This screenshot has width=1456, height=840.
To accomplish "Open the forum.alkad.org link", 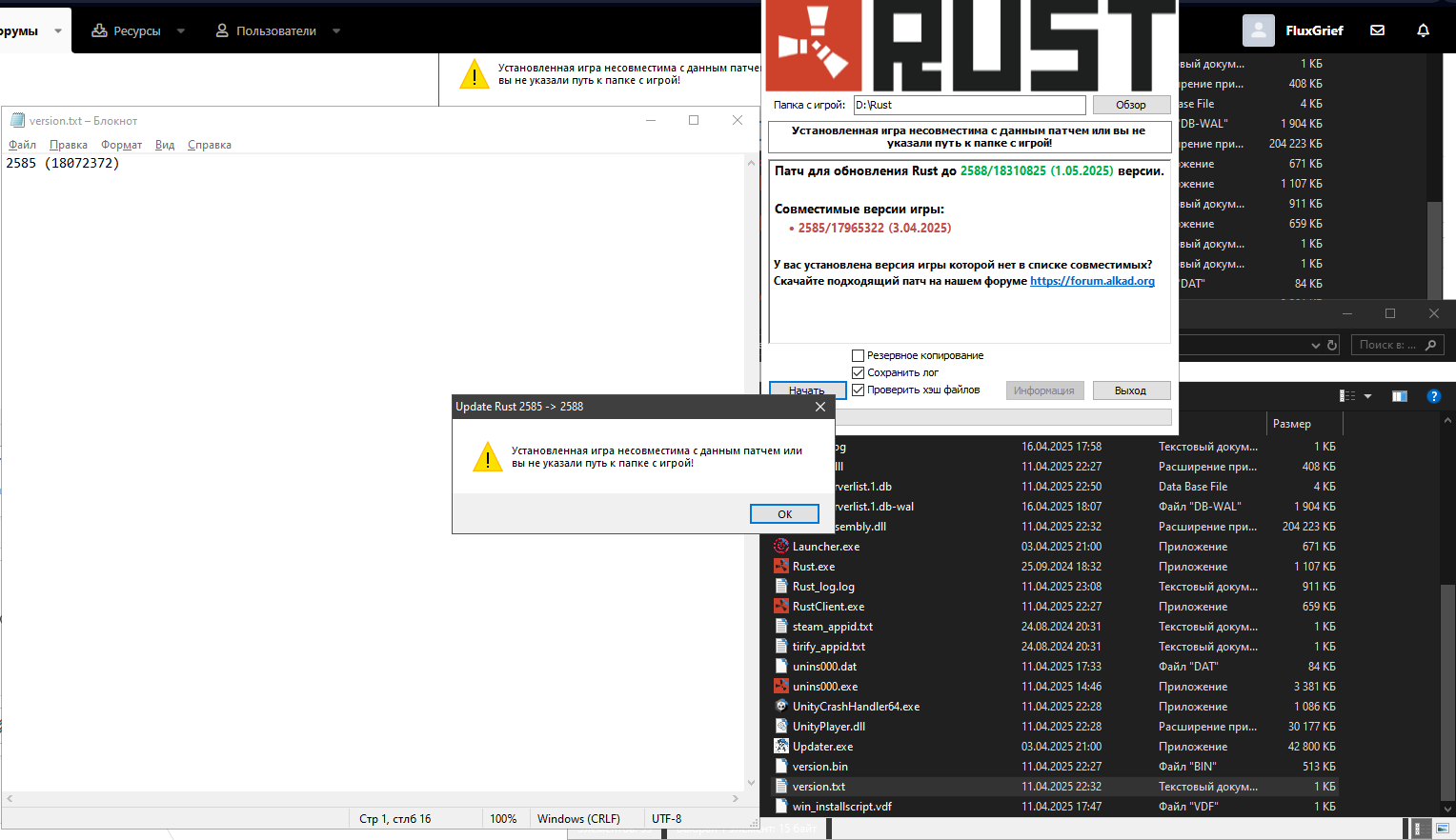I will (x=1092, y=281).
